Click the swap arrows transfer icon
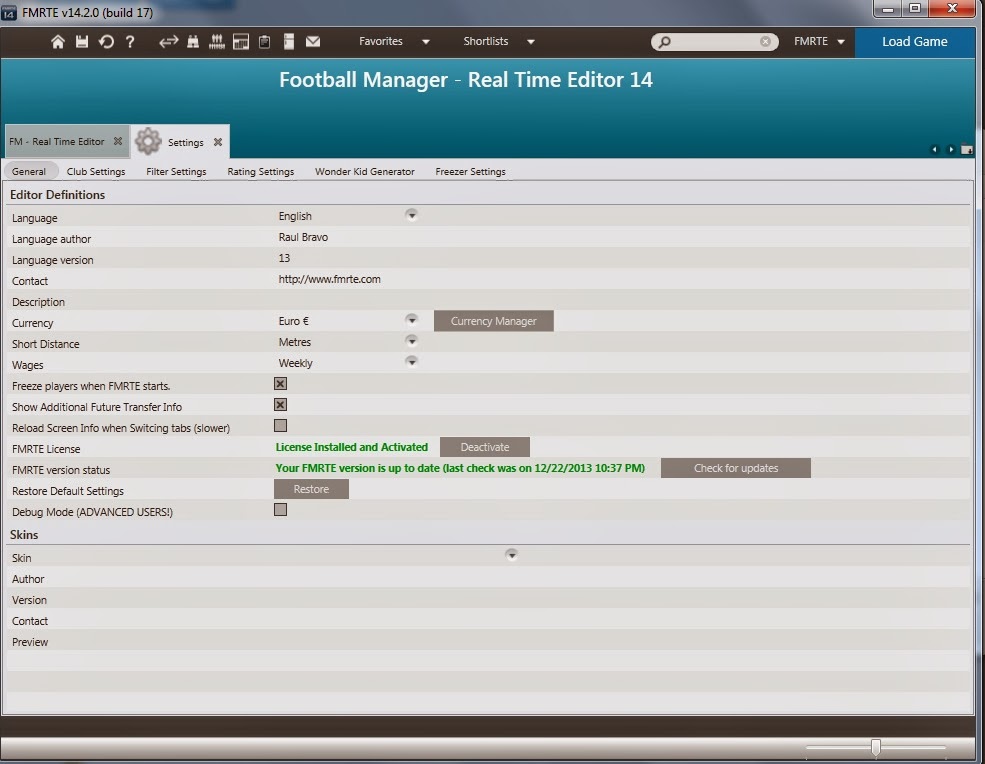985x764 pixels. coord(168,41)
